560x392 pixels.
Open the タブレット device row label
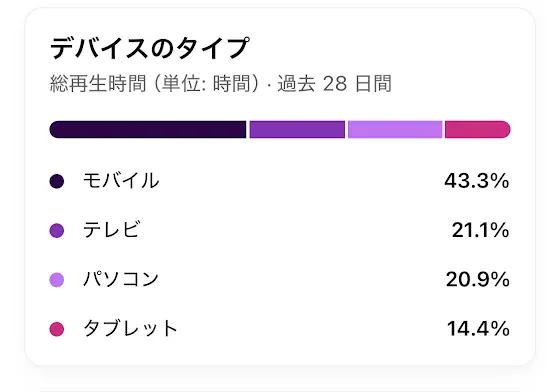click(130, 328)
